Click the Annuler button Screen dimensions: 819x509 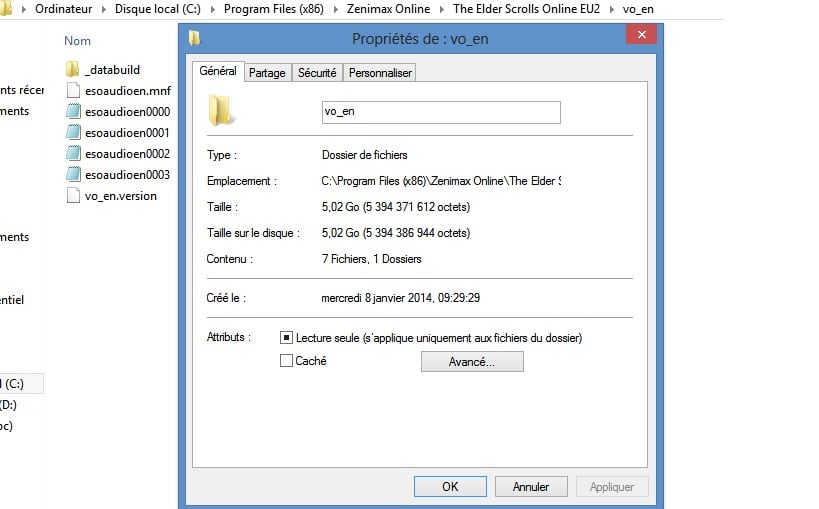531,487
